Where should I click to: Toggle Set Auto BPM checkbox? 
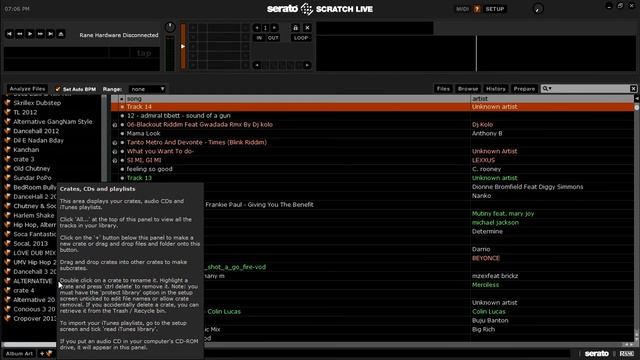click(58, 89)
